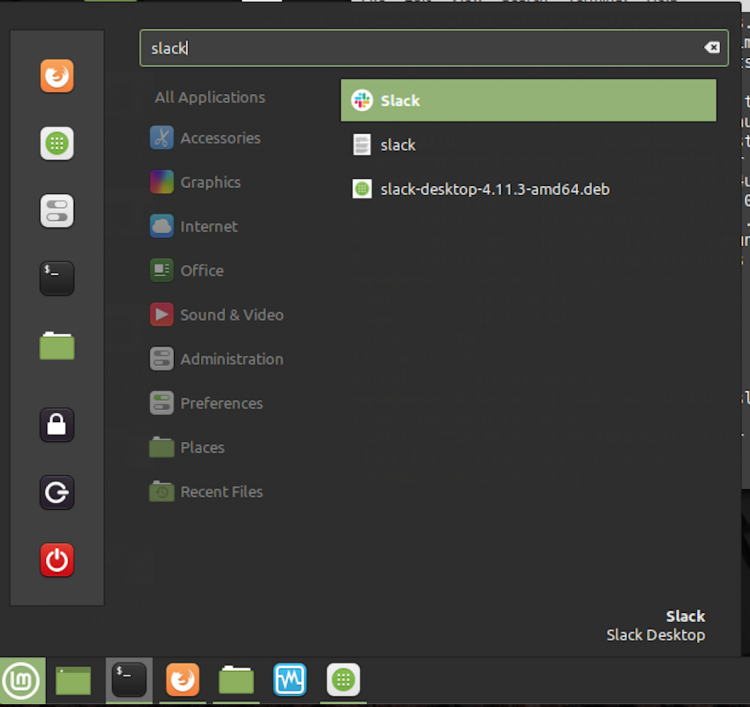750x707 pixels.
Task: Click the Linux Mint menu button in taskbar
Action: 22,680
